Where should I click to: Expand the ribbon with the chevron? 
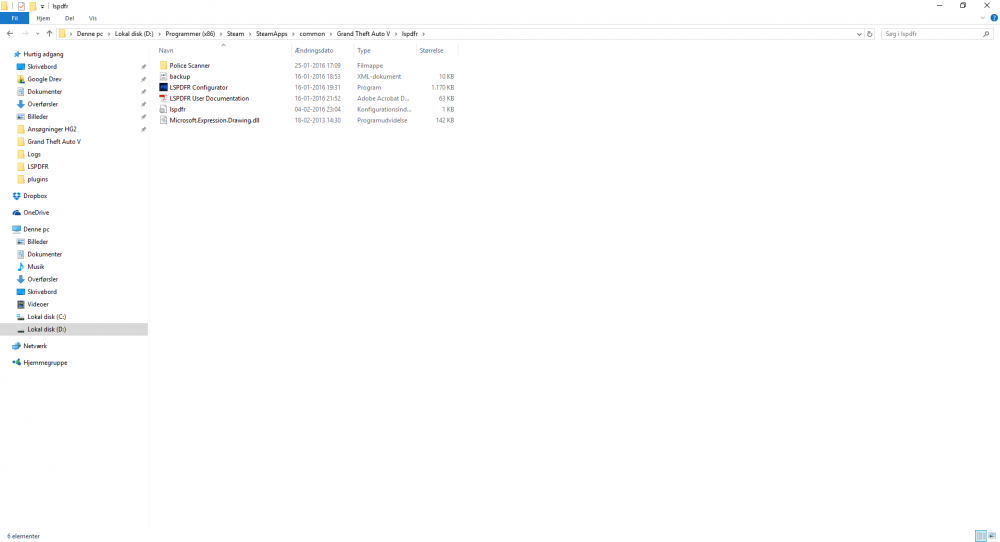click(983, 18)
